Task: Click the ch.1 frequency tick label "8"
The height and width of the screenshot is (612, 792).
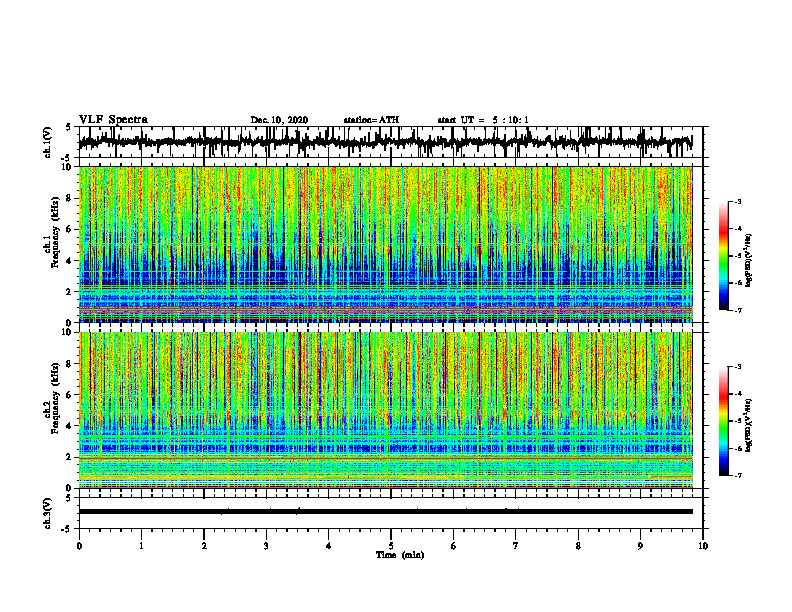Action: coord(69,198)
